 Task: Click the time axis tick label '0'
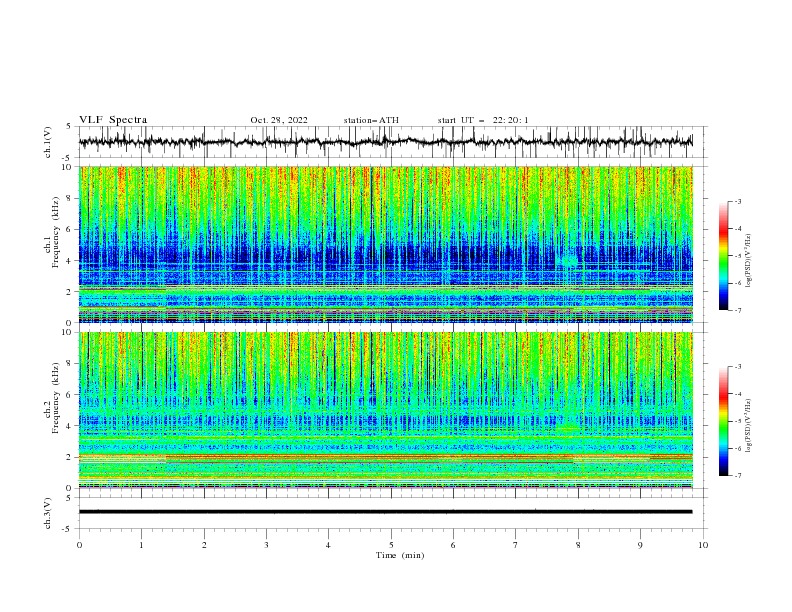[79, 545]
